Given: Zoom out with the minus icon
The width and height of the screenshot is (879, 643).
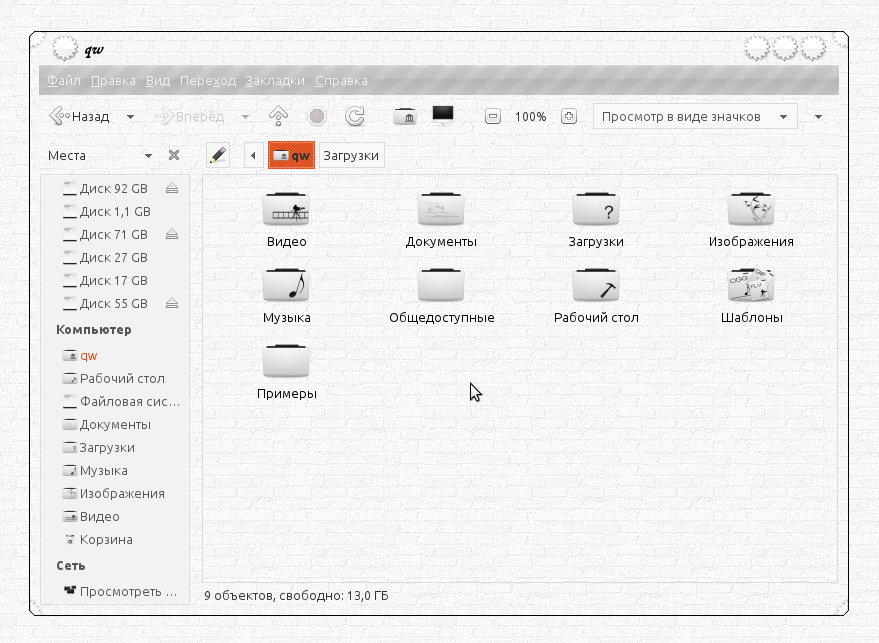Looking at the screenshot, I should 493,117.
